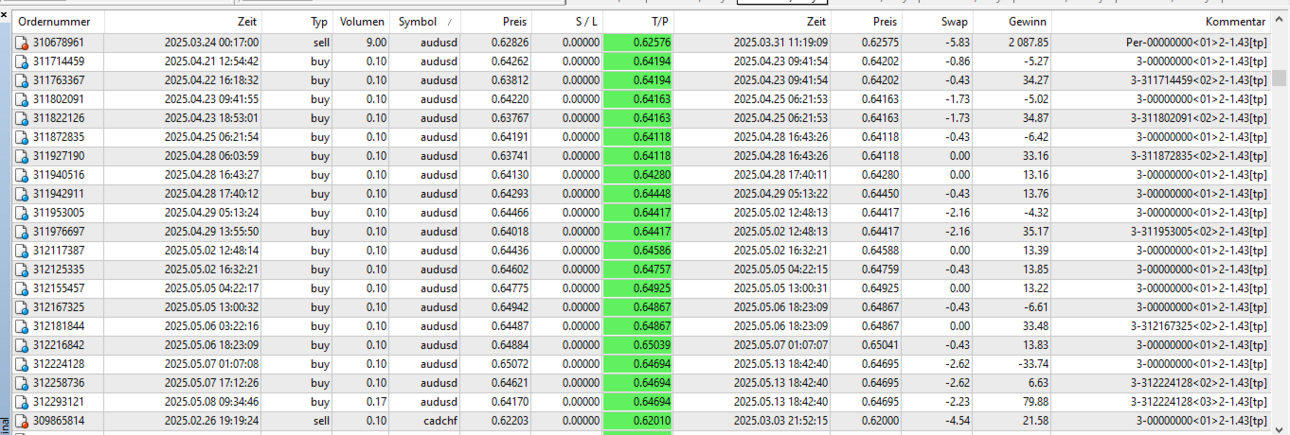Select the swap value -5.83
Viewport: 1290px width, 435px height.
(955, 43)
